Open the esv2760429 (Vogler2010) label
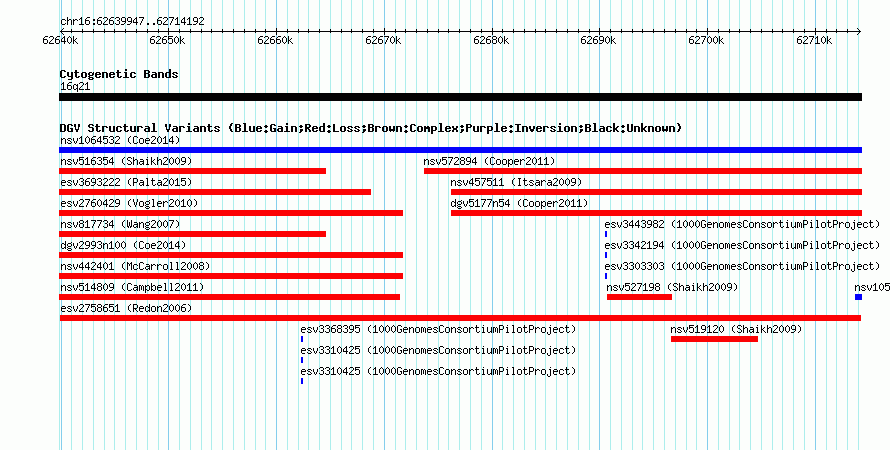The height and width of the screenshot is (450, 890). (x=129, y=203)
